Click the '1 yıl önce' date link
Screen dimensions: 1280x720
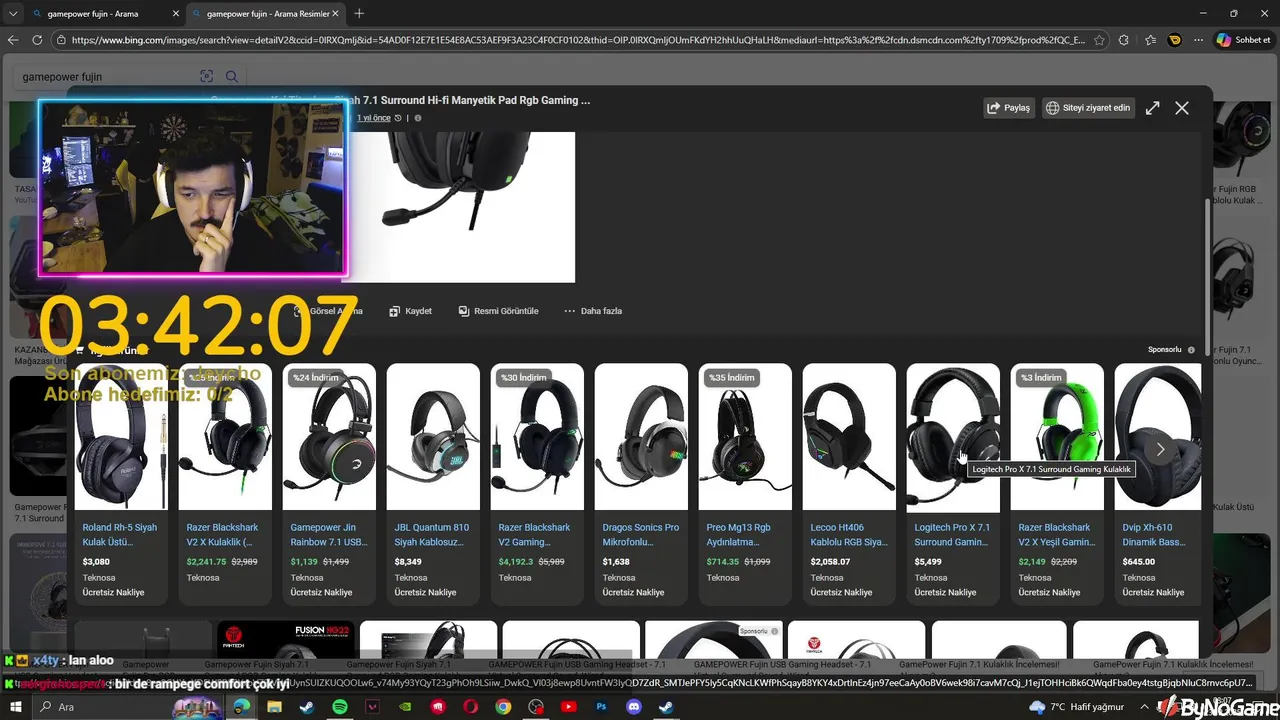tap(374, 118)
